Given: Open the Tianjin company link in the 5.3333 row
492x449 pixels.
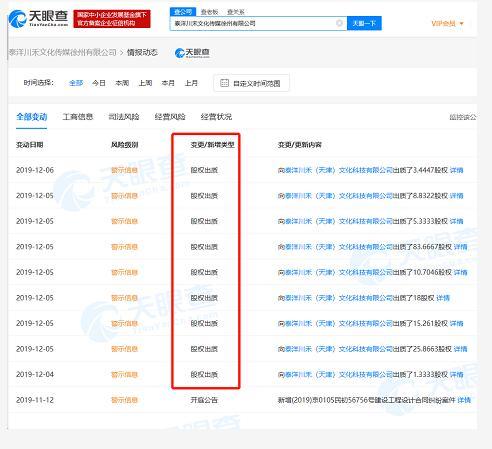Looking at the screenshot, I should point(339,221).
